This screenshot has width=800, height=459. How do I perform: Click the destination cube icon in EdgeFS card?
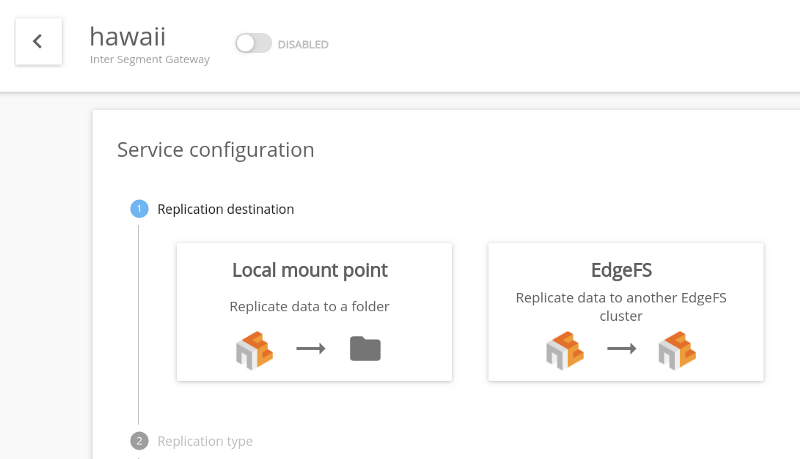click(x=677, y=349)
